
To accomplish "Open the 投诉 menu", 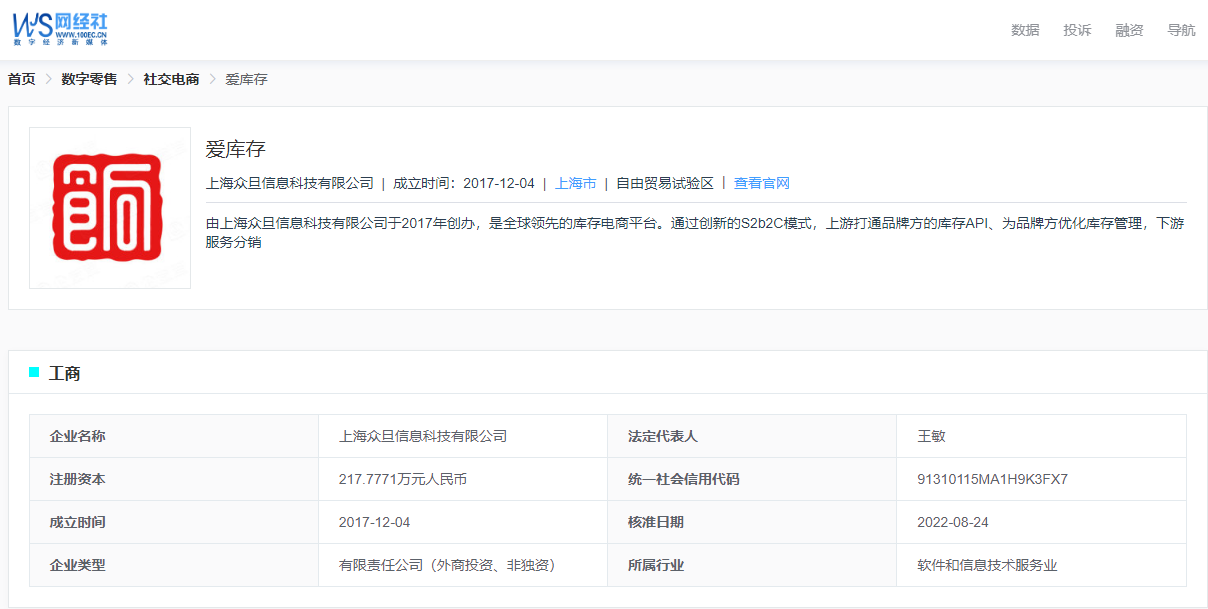I will [1077, 30].
